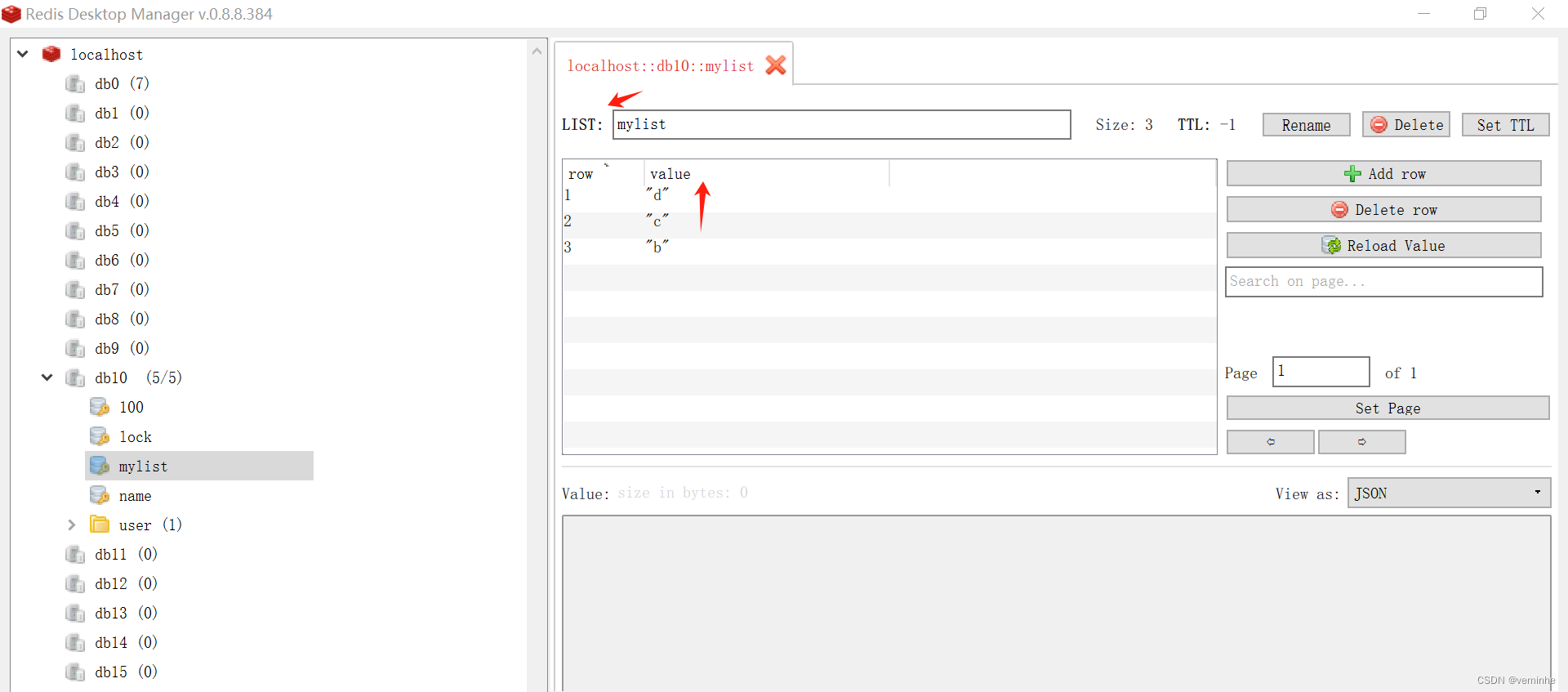The image size is (1568, 692).
Task: Click the db15 database icon
Action: point(75,672)
